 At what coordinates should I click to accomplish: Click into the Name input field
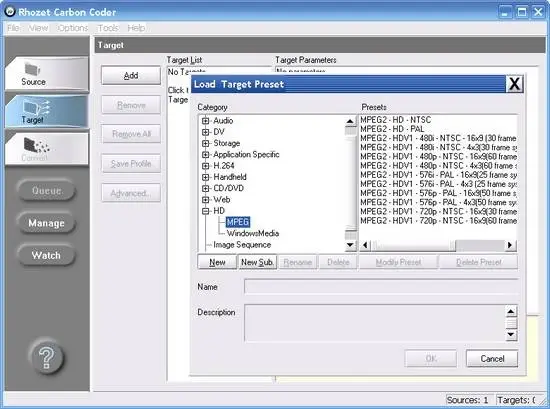pos(381,287)
